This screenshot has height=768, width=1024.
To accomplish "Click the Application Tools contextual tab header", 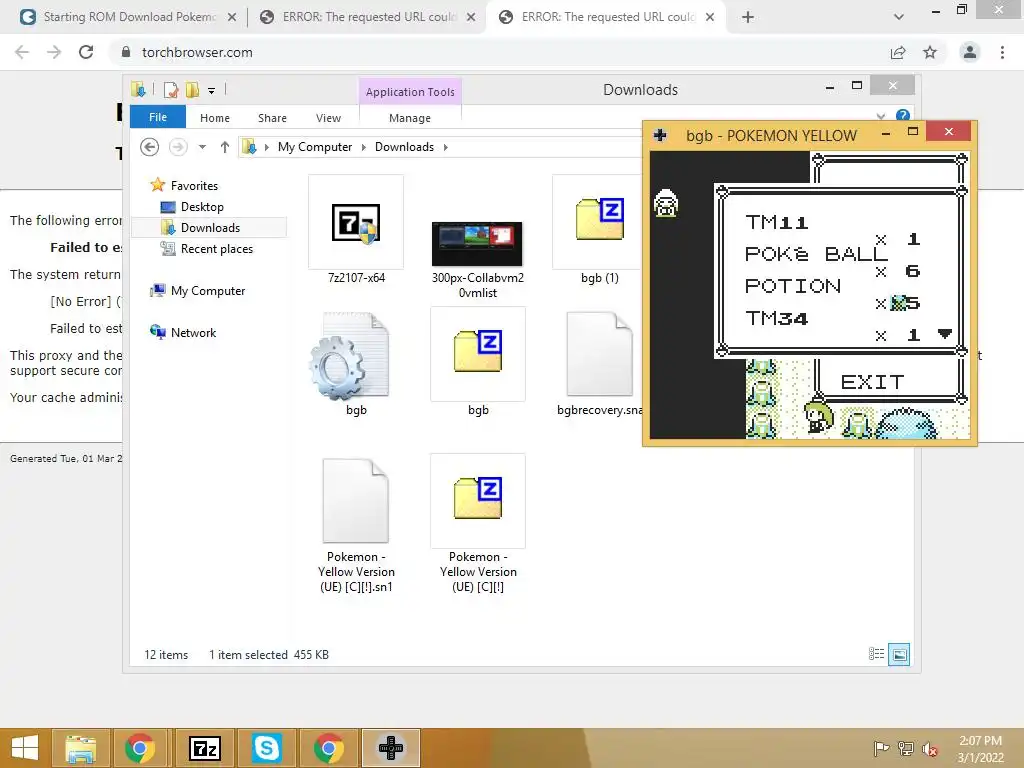I will 410,92.
